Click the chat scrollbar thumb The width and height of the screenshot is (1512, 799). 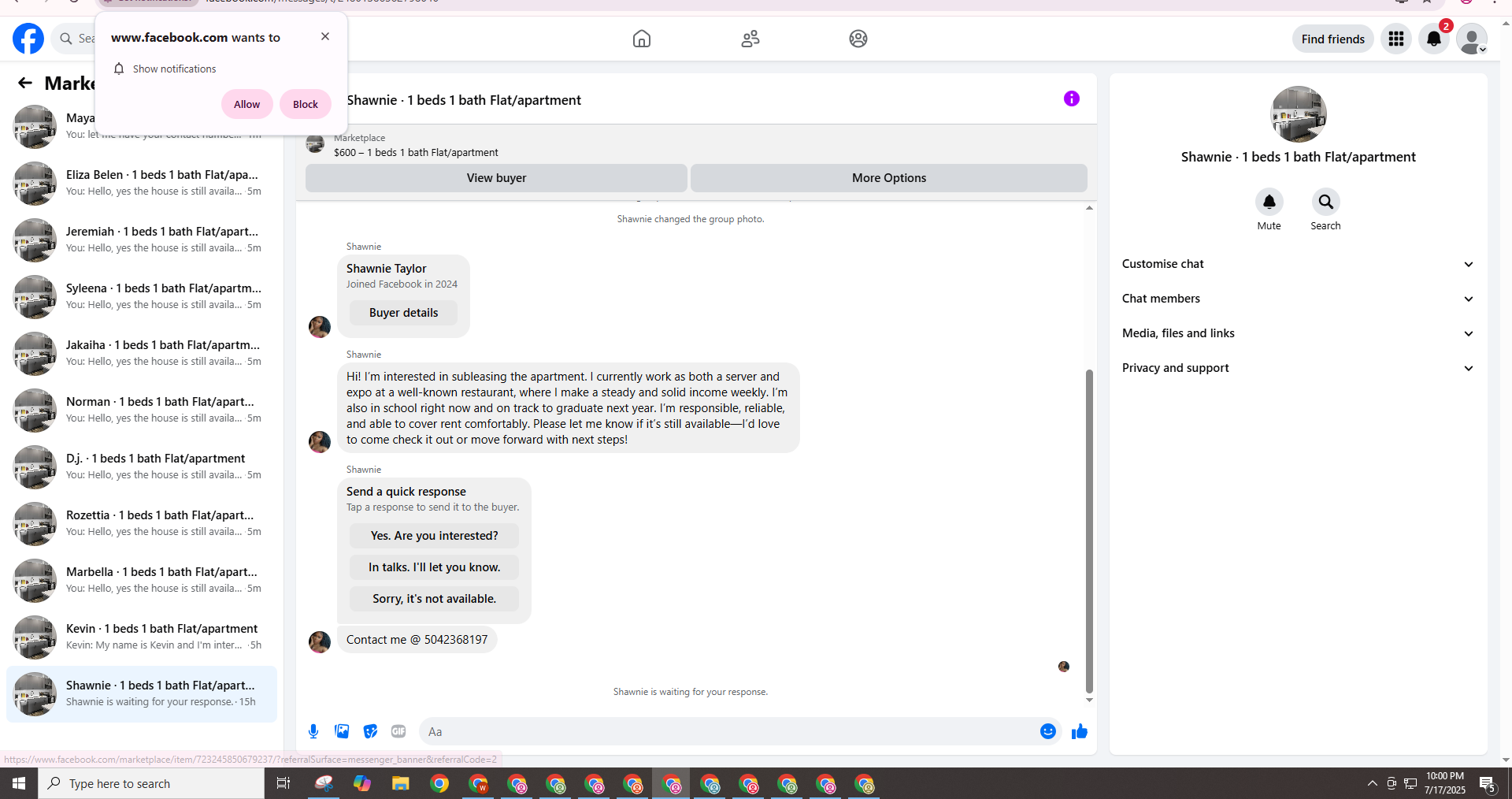pos(1089,531)
